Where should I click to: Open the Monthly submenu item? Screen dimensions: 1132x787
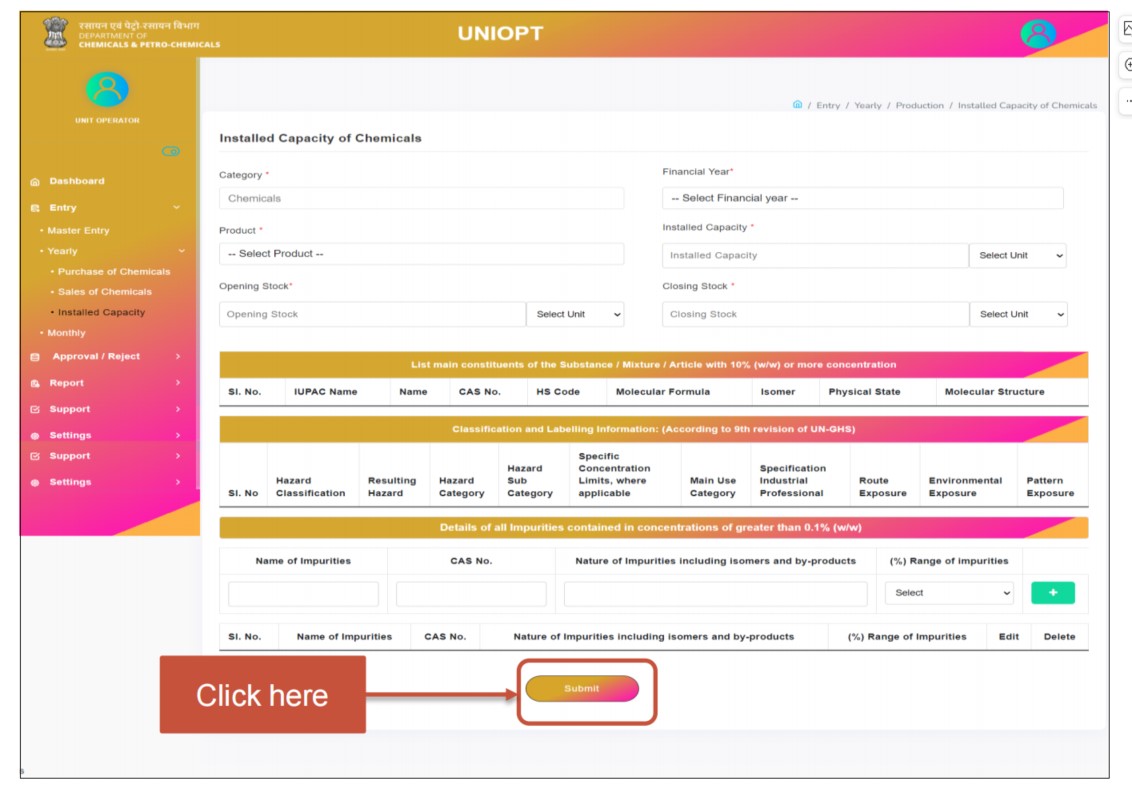click(66, 333)
